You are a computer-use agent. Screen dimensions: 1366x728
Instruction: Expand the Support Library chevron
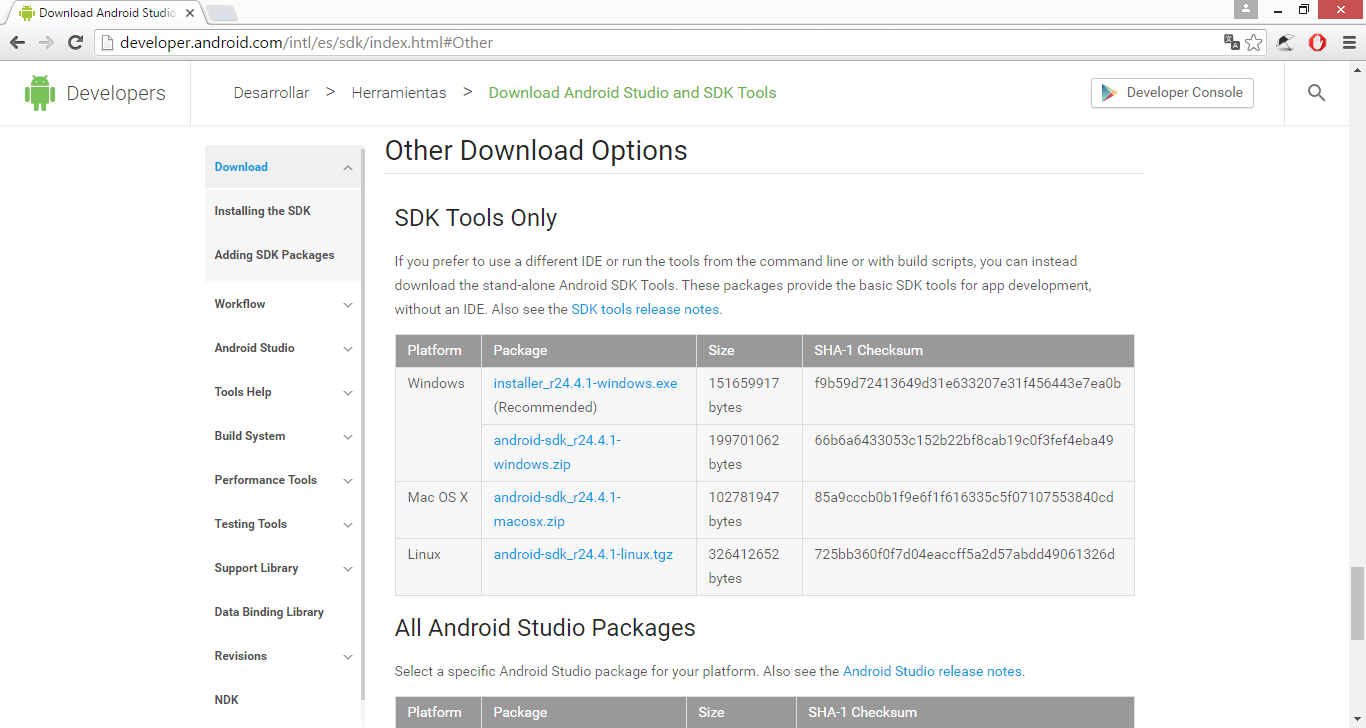coord(347,569)
